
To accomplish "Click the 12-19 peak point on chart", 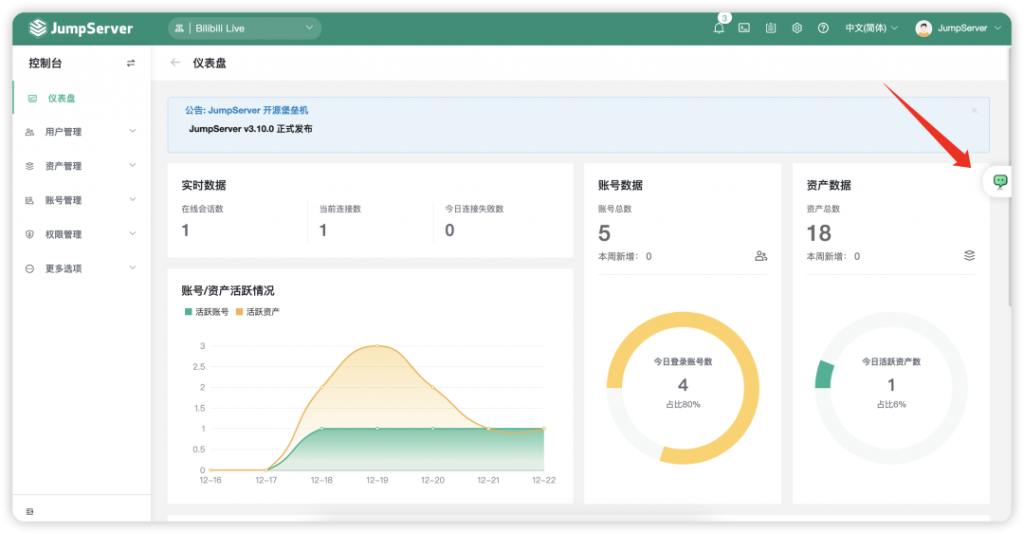I will 377,345.
